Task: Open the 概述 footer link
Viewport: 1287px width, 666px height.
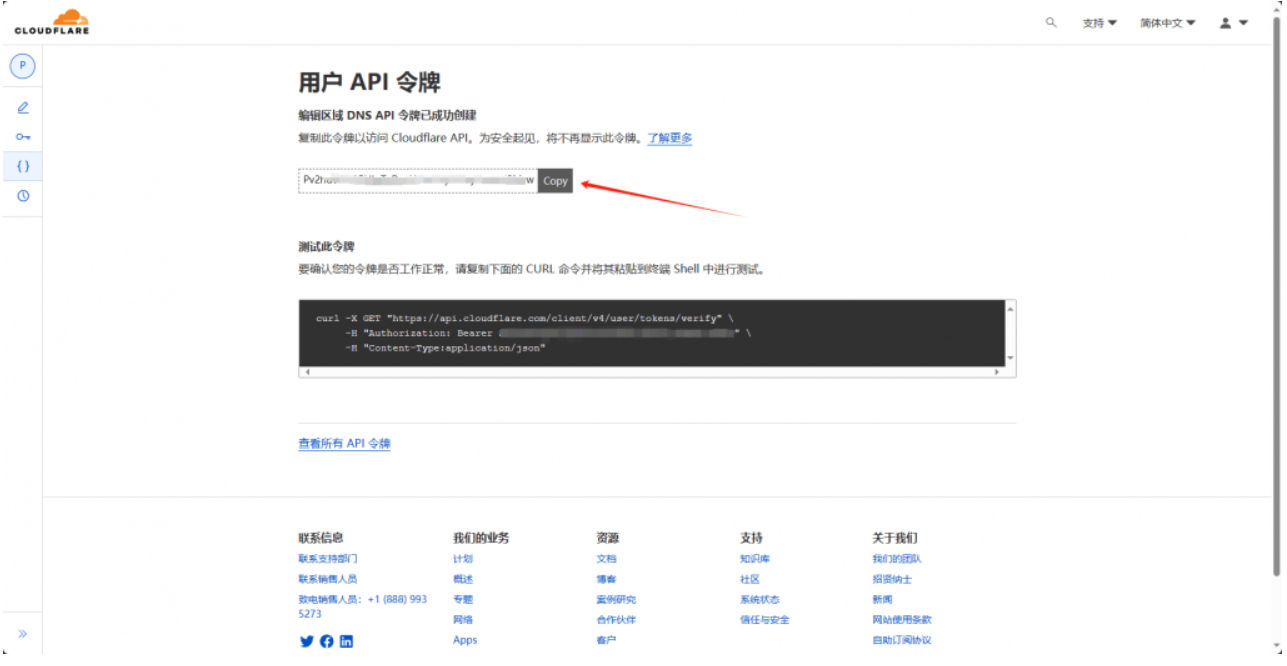Action: (x=462, y=579)
